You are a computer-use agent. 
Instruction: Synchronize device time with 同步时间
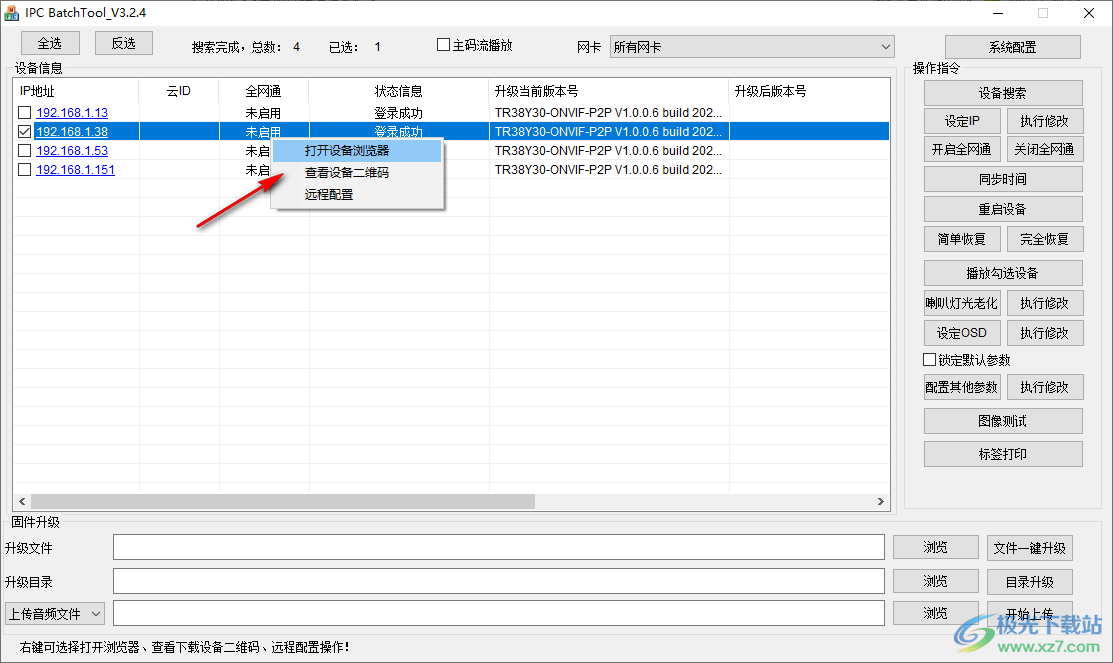tap(1002, 179)
